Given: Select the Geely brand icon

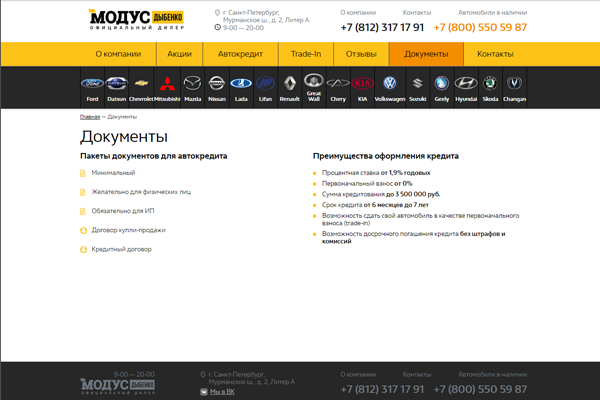Looking at the screenshot, I should pyautogui.click(x=441, y=85).
